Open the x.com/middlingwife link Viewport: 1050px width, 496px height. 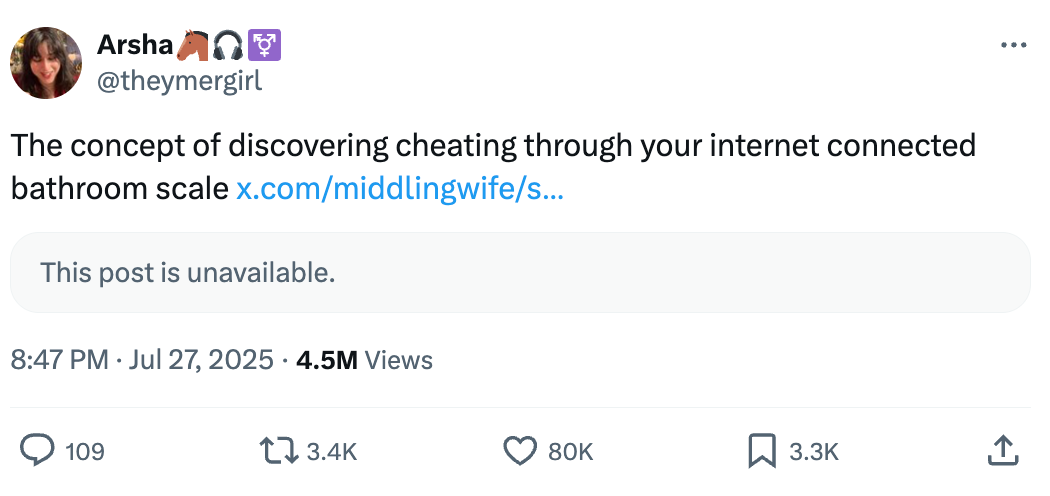coord(400,189)
